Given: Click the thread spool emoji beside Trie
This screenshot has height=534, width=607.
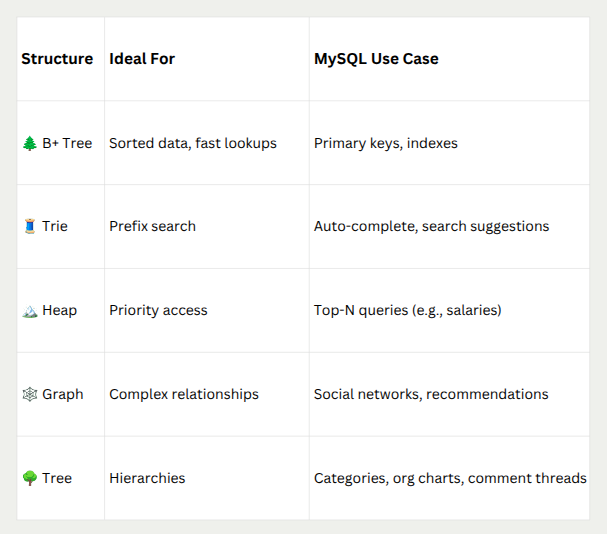Looking at the screenshot, I should (x=29, y=226).
